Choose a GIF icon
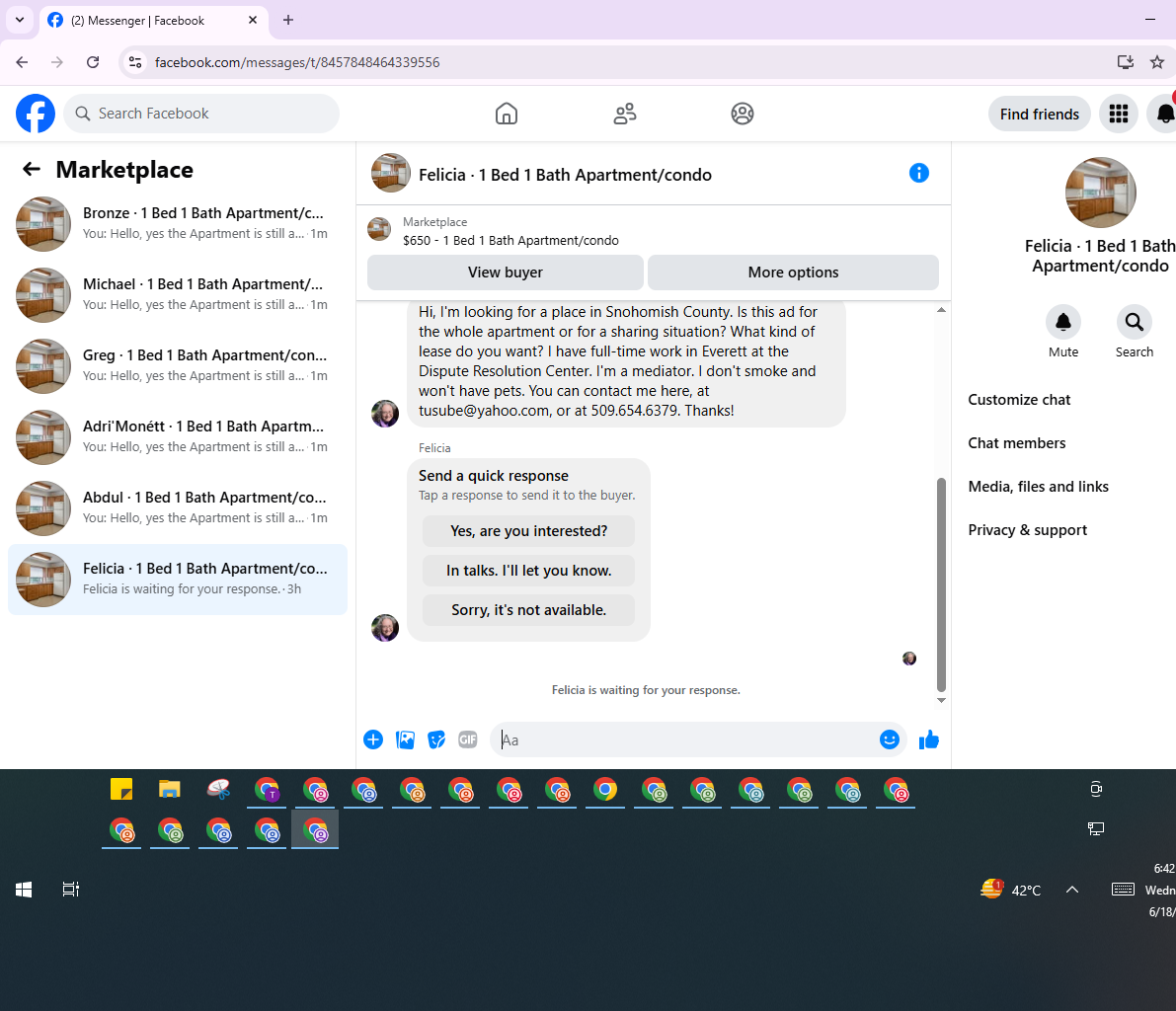The height and width of the screenshot is (1011, 1176). tap(468, 740)
